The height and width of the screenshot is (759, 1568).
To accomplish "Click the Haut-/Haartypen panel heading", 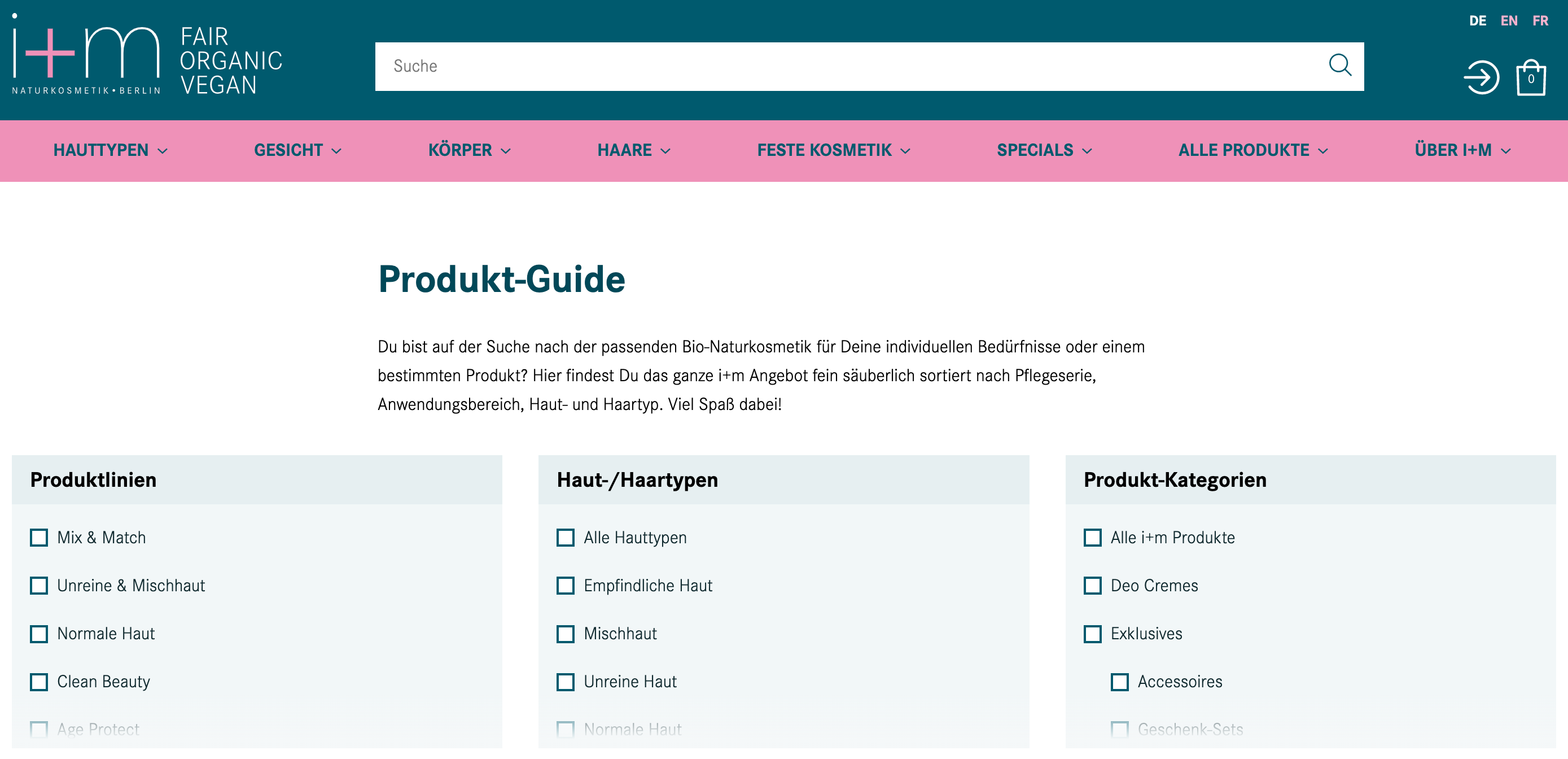I will [x=637, y=479].
